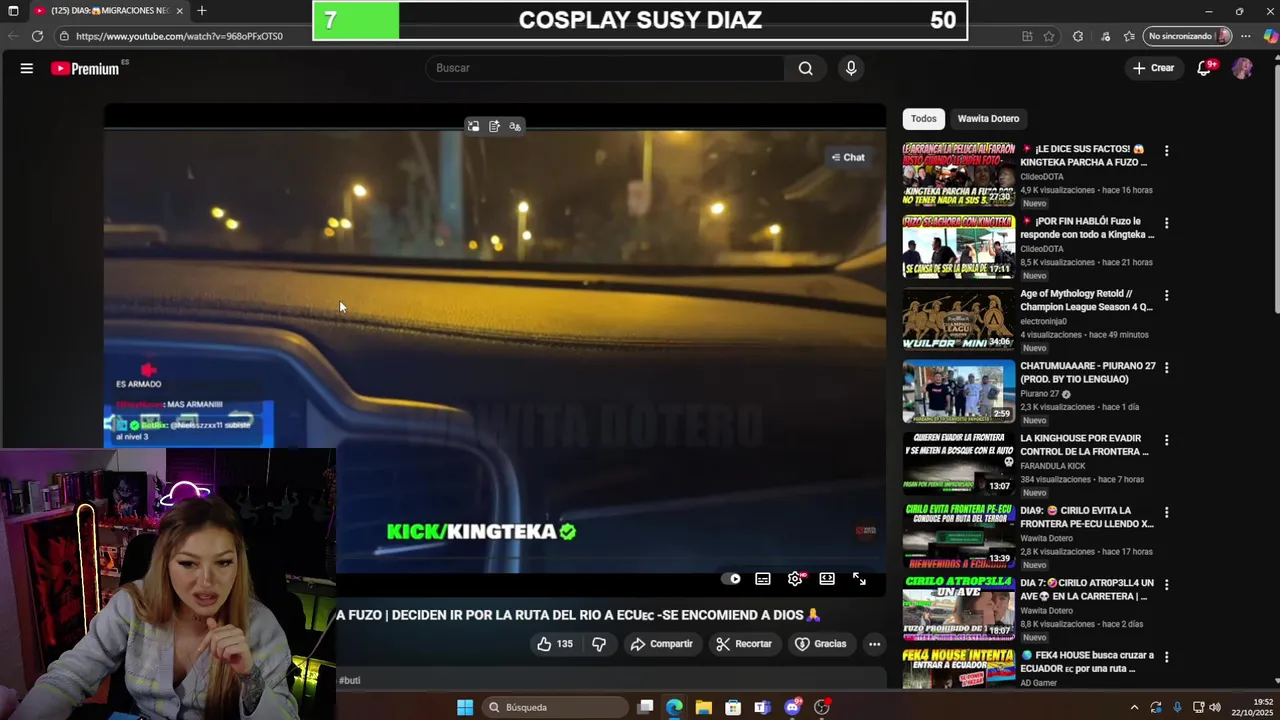The width and height of the screenshot is (1280, 720).
Task: Open options for Age of Mythology Retold video
Action: coord(1166,296)
